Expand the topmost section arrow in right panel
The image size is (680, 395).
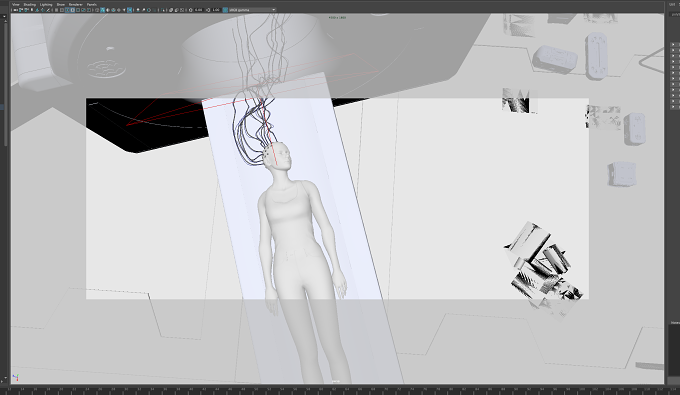pyautogui.click(x=673, y=44)
